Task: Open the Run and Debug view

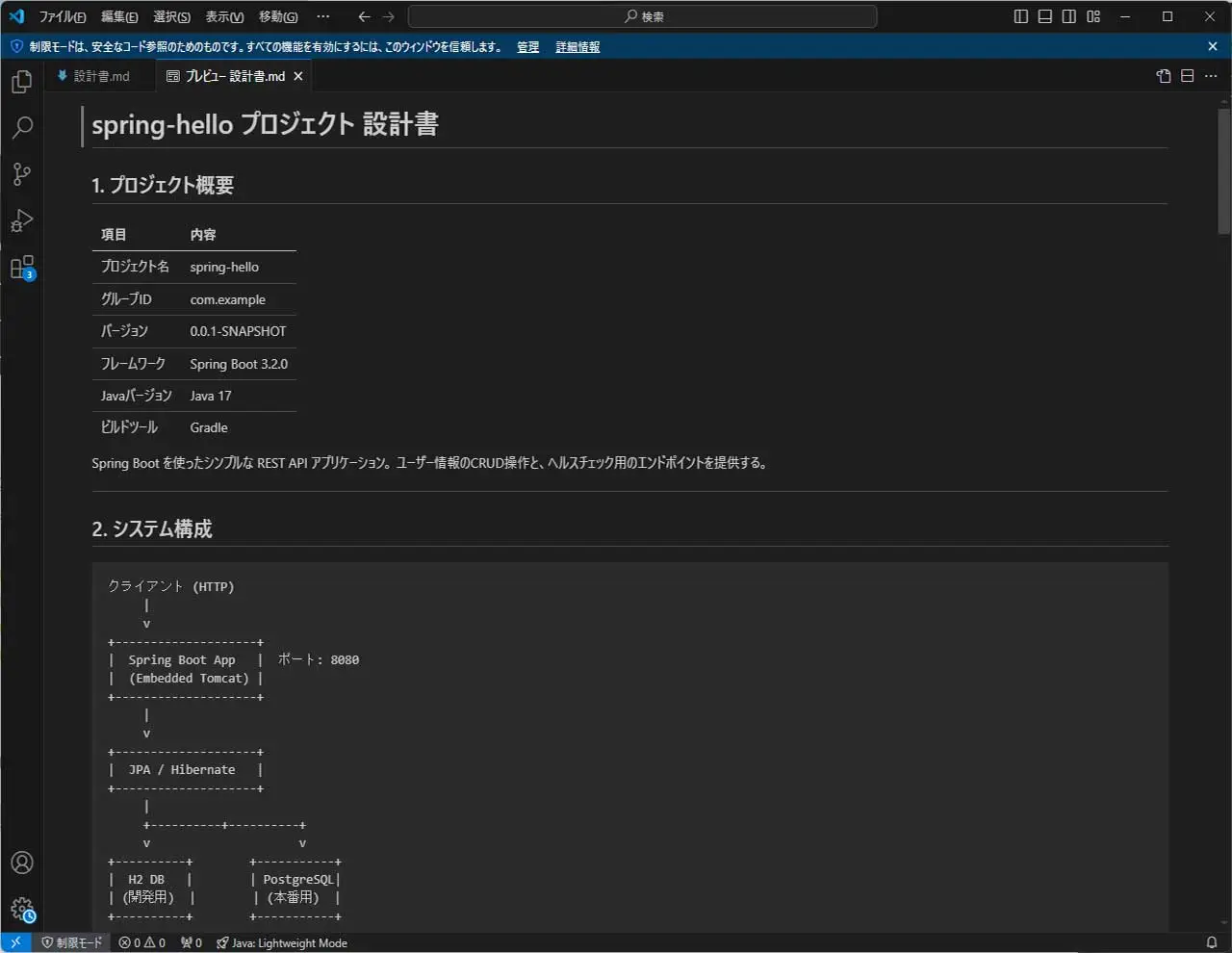Action: [x=21, y=220]
